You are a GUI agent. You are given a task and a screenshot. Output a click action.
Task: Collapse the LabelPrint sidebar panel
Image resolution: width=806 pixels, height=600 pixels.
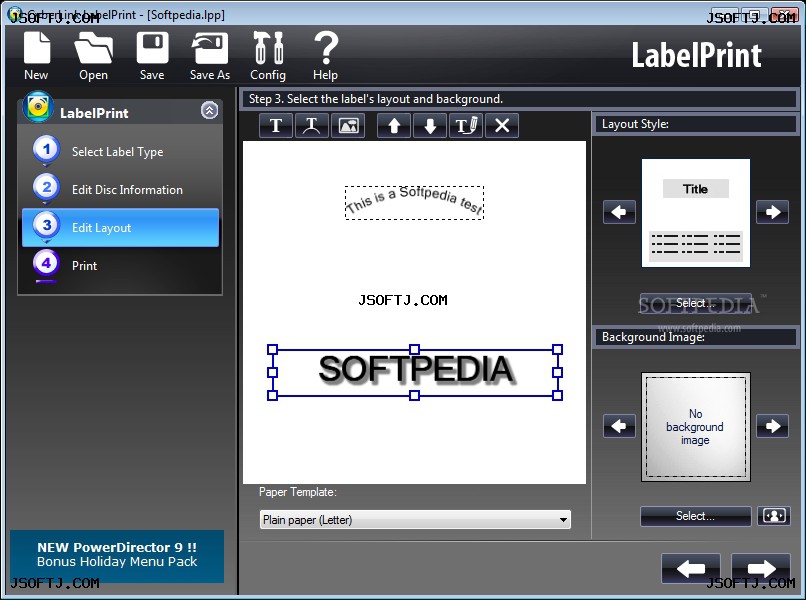point(209,110)
